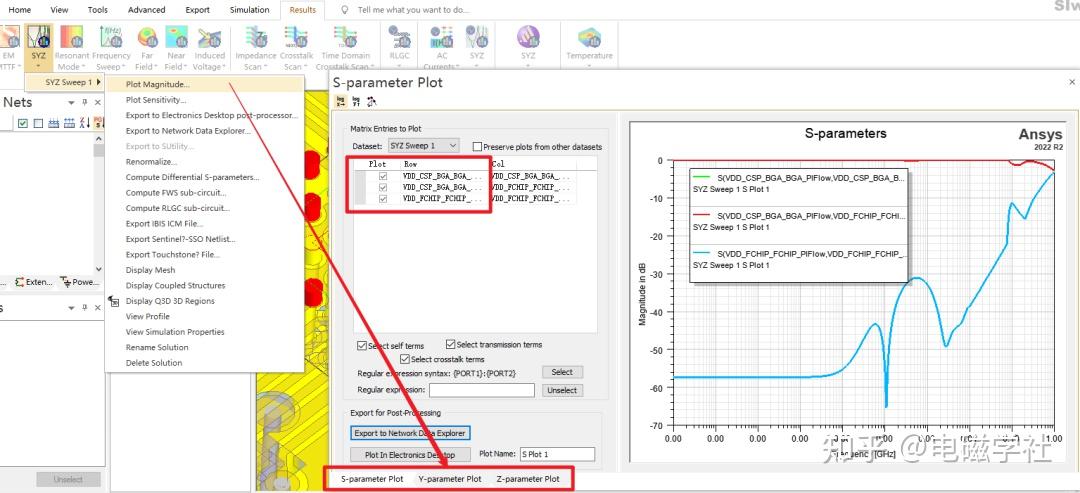This screenshot has height=493, width=1080.
Task: Click the EM MTTF ribbon icon
Action: pyautogui.click(x=8, y=37)
